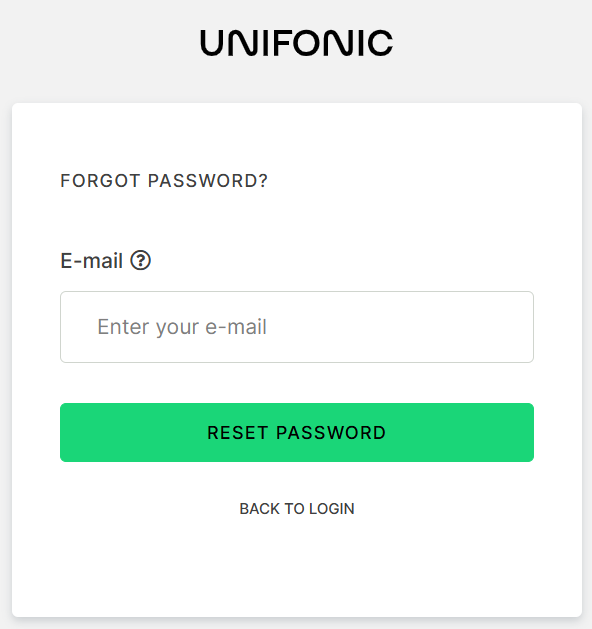
Task: Open the e-mail help tooltip icon
Action: click(x=140, y=260)
